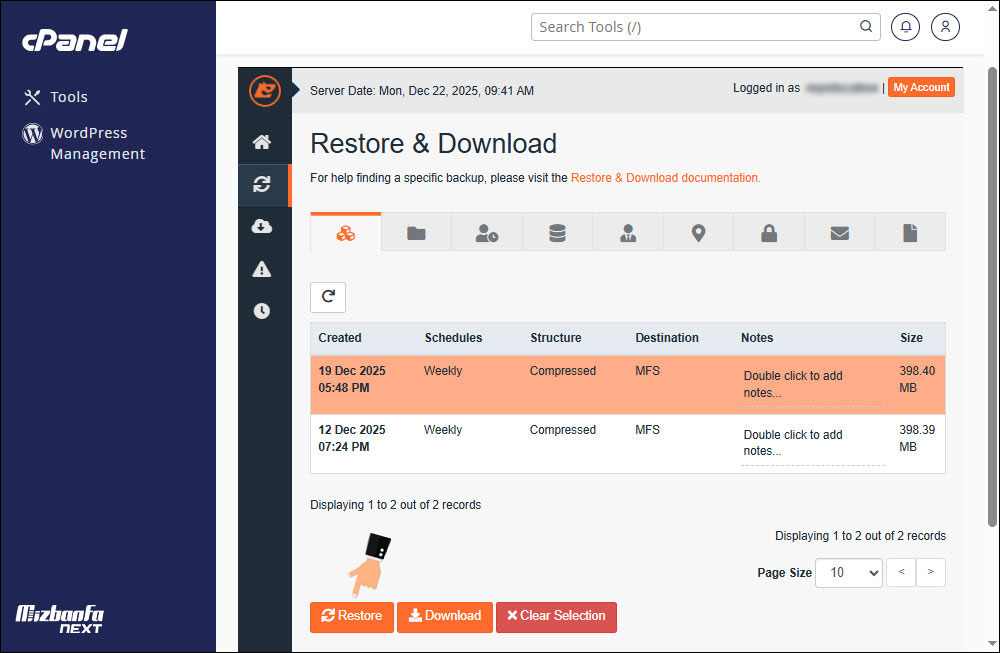Open the Cron Jobs backup section
Image resolution: width=1000 pixels, height=653 pixels.
pos(487,231)
